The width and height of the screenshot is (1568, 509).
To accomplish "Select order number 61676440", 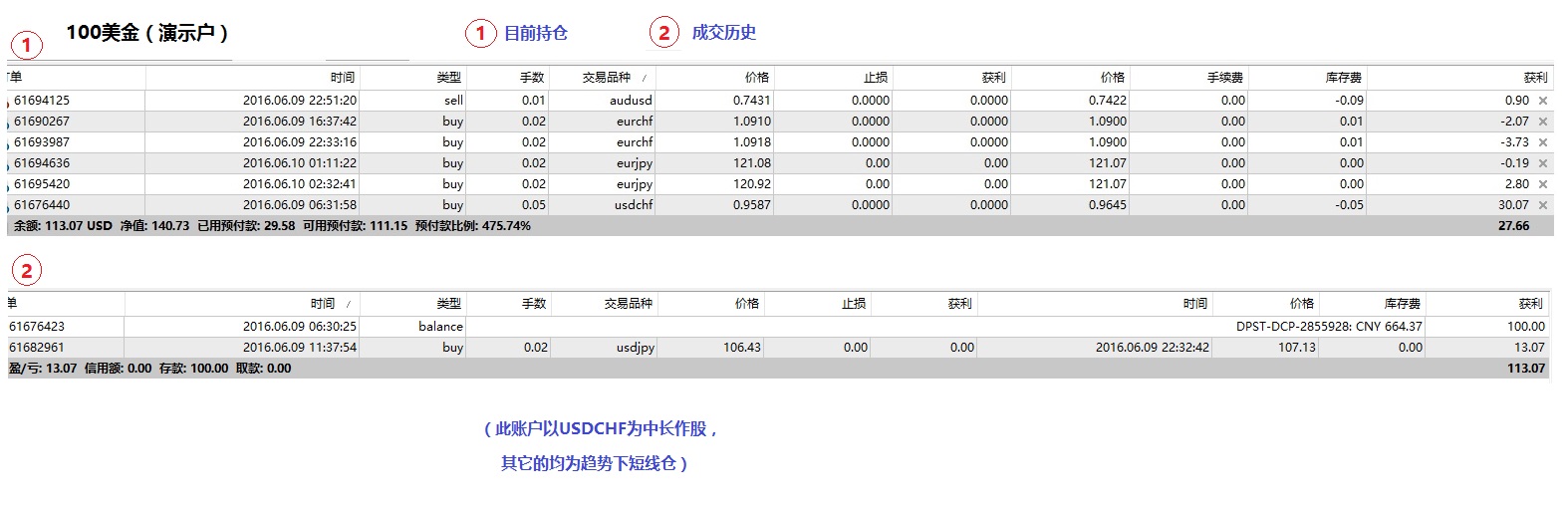I will click(42, 205).
